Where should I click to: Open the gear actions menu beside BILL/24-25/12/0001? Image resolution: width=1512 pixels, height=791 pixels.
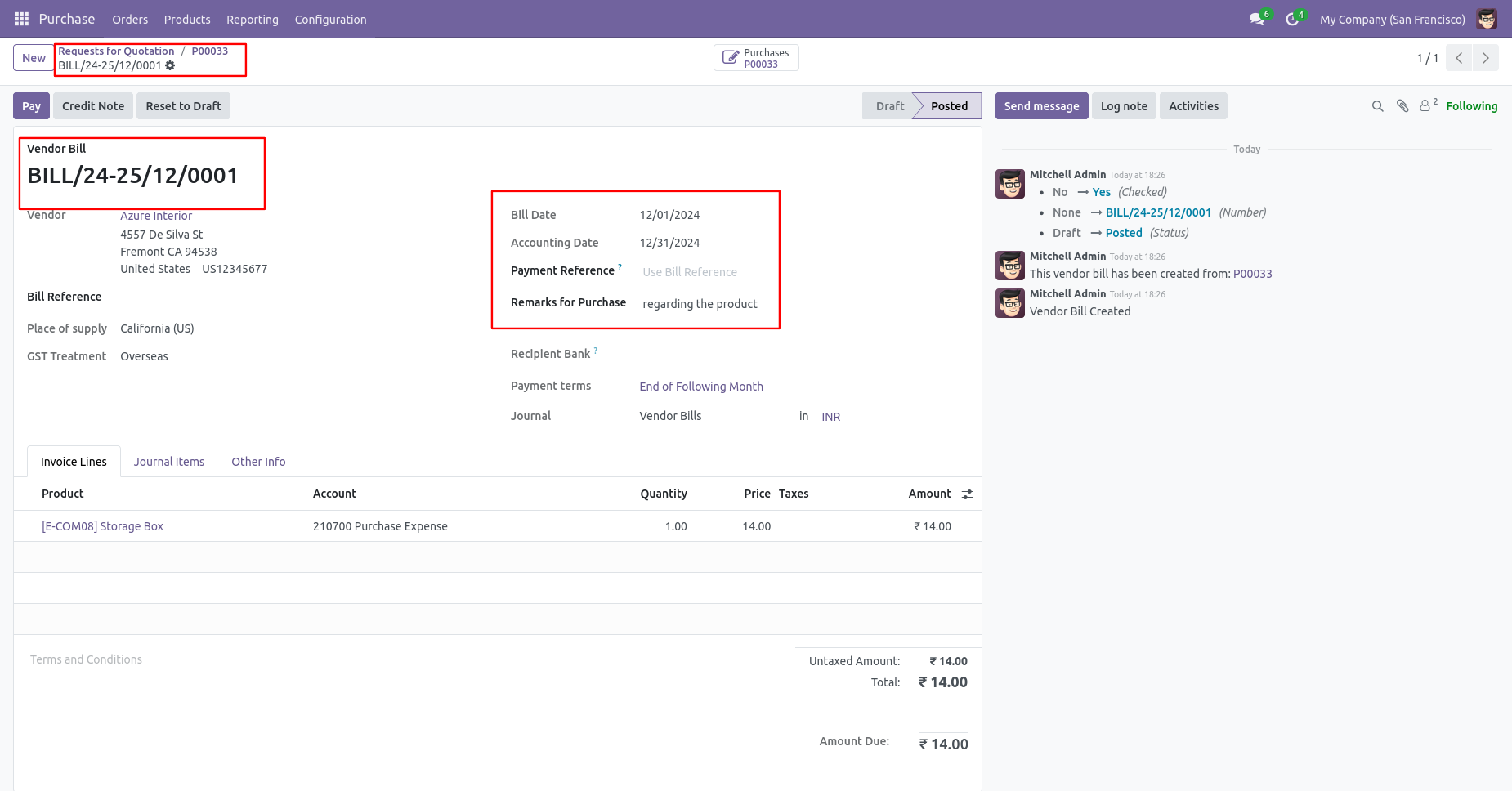pyautogui.click(x=170, y=65)
